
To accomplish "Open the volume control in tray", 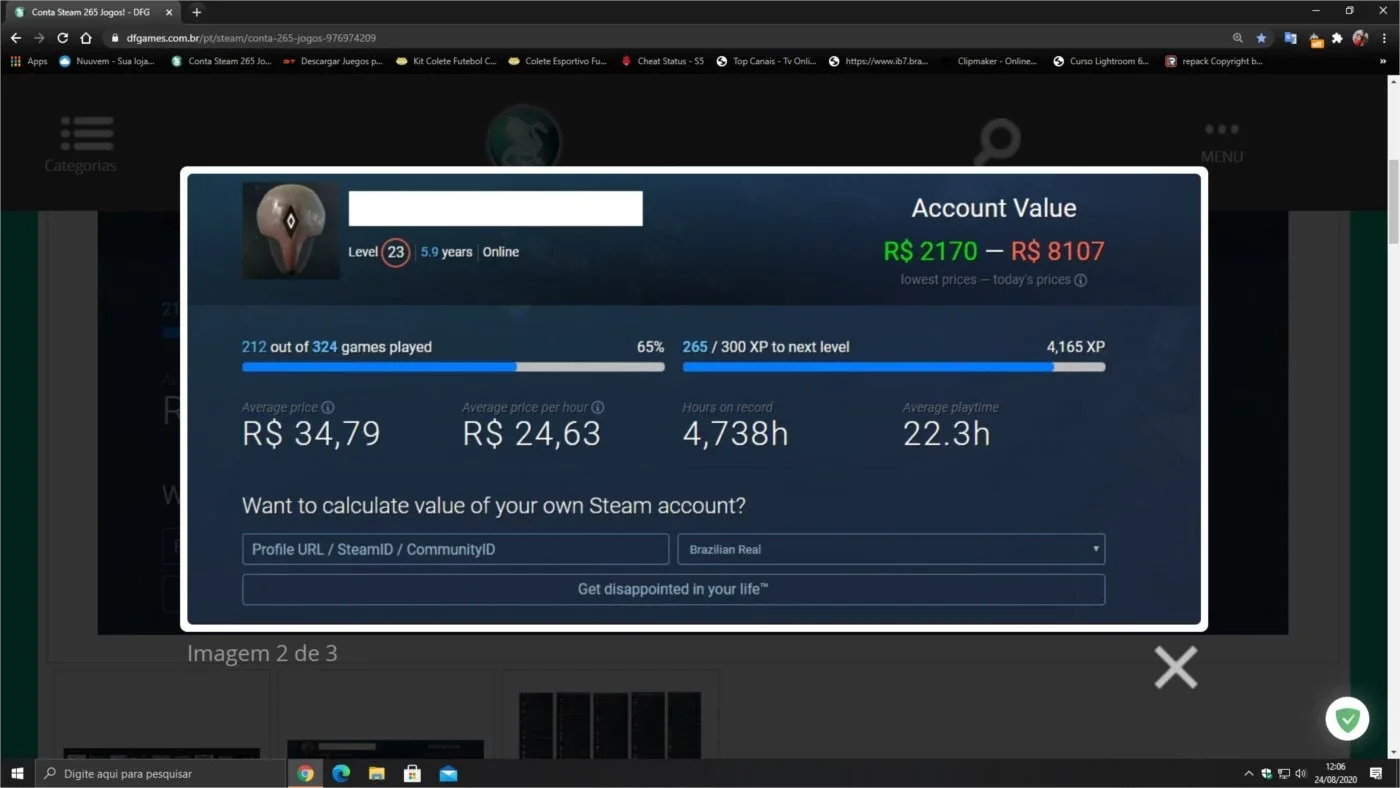I will coord(1301,773).
